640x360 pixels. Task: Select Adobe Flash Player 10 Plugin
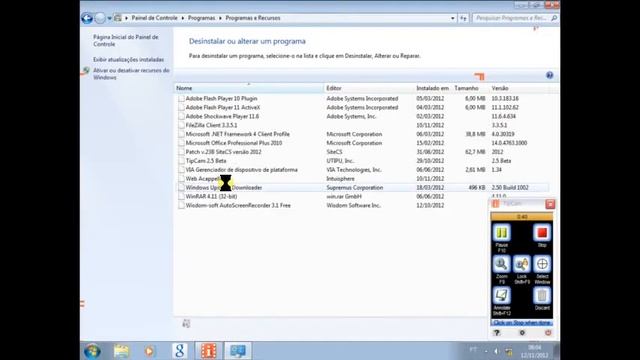(x=221, y=98)
